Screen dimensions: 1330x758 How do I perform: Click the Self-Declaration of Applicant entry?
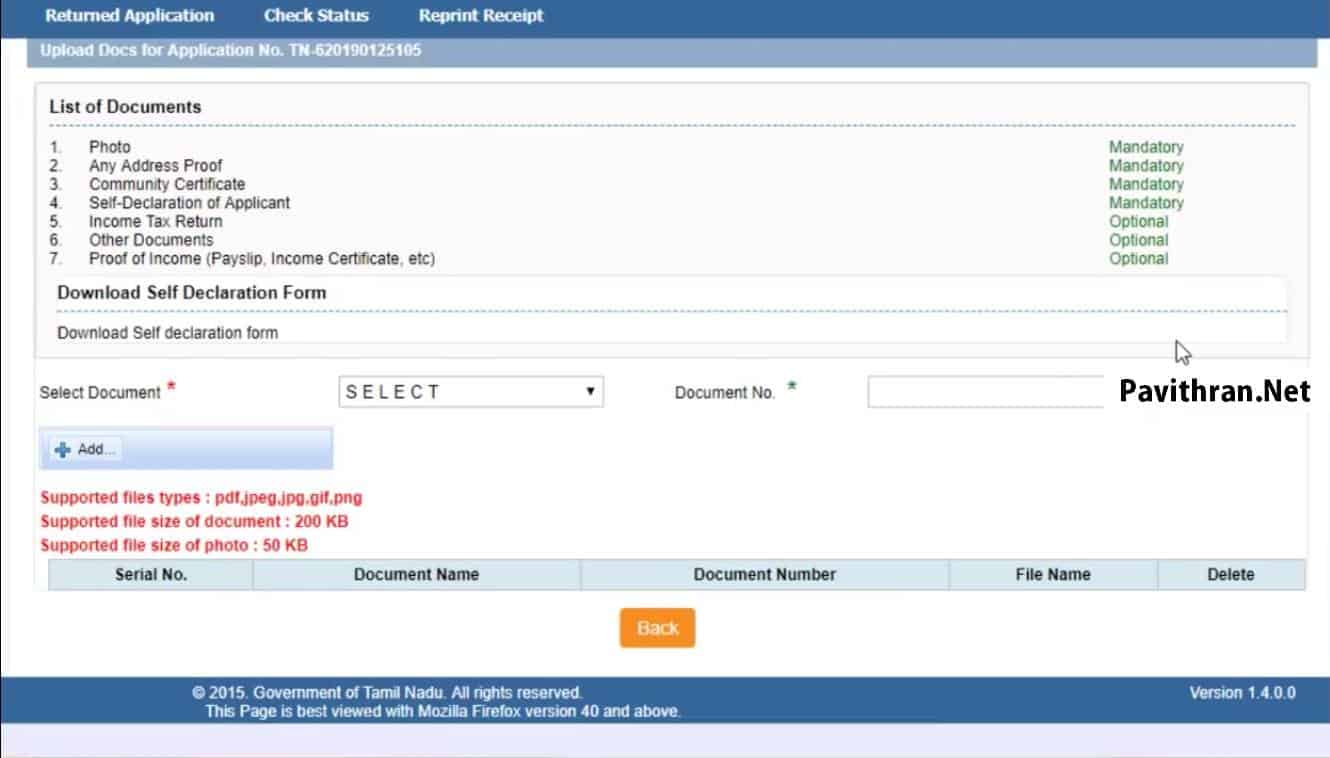189,202
